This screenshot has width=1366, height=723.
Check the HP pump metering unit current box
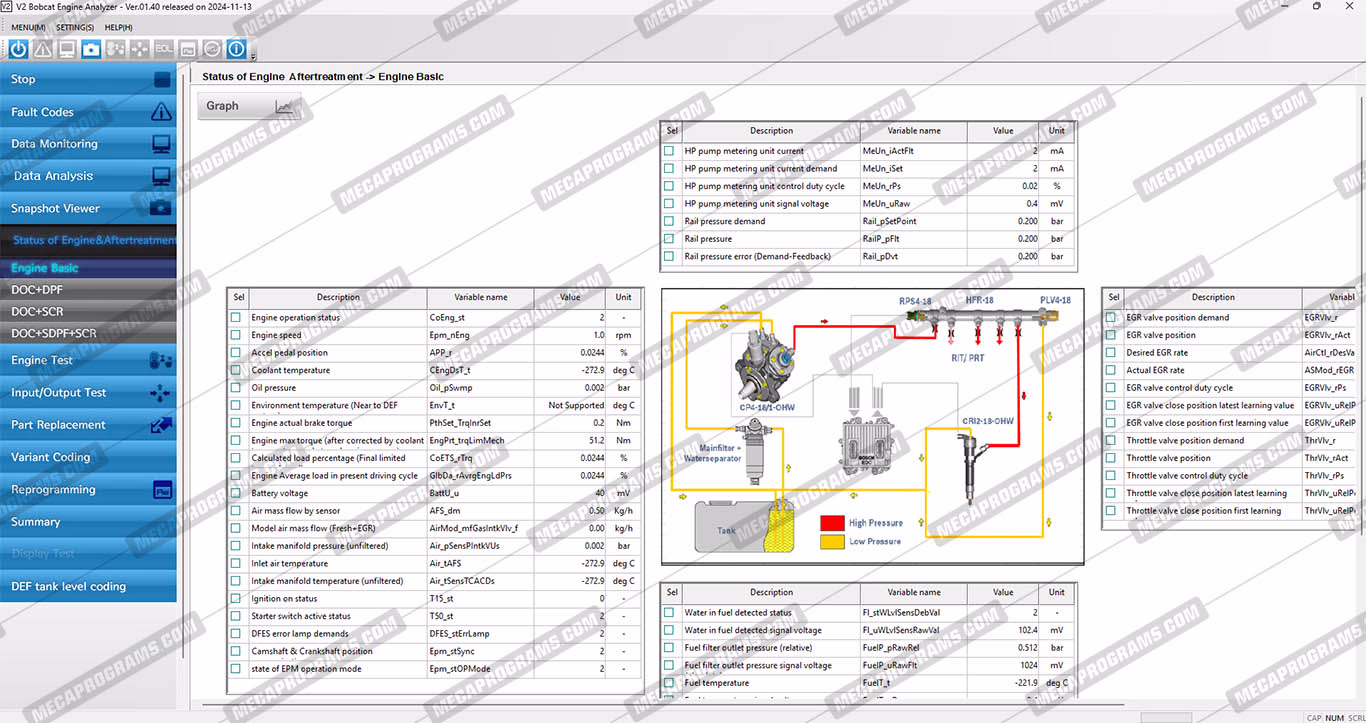pos(669,151)
